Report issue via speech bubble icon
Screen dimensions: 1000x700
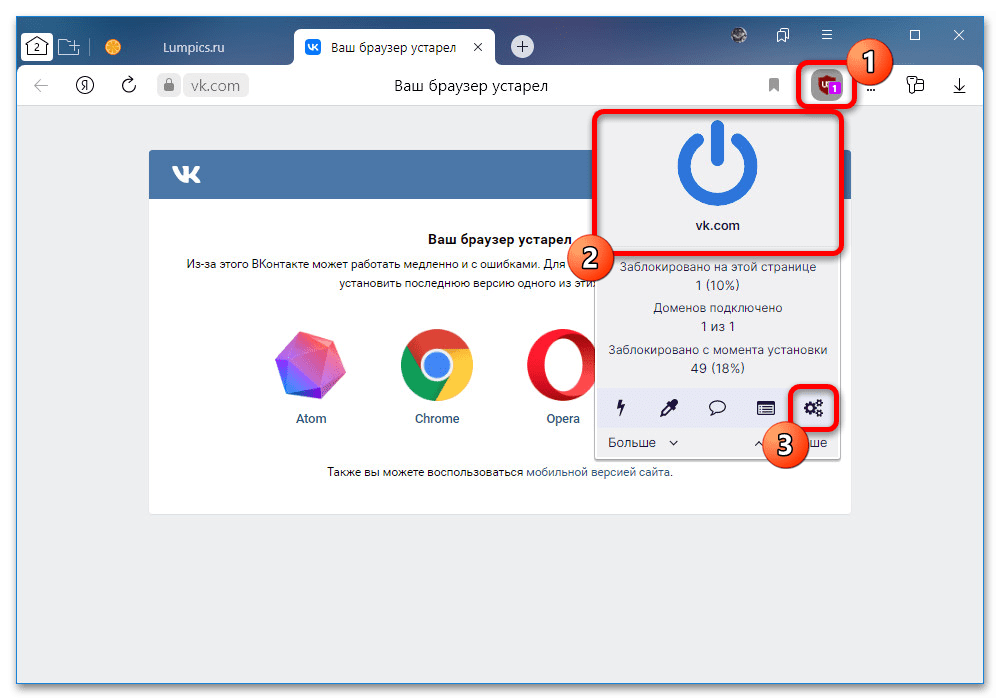[x=717, y=407]
